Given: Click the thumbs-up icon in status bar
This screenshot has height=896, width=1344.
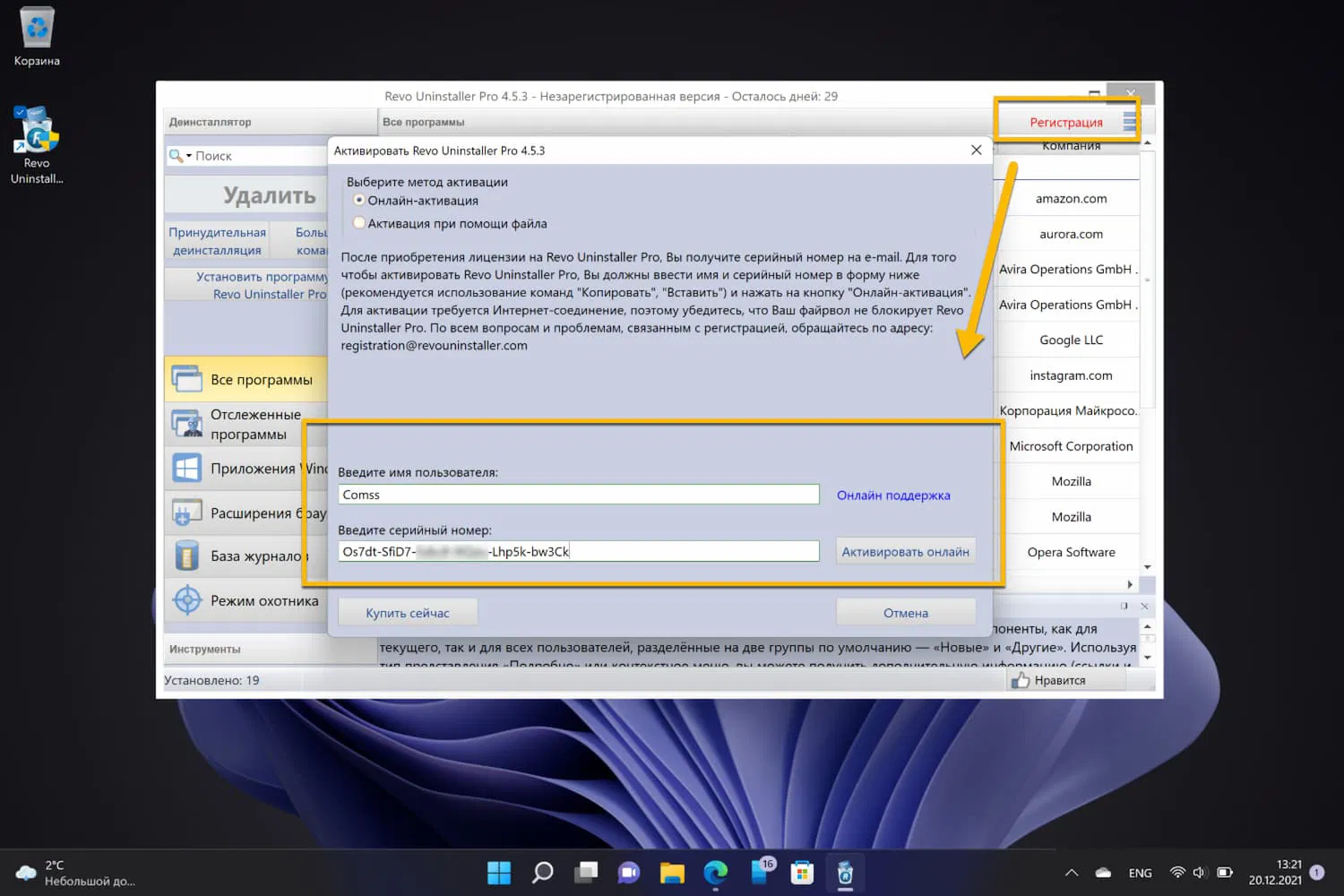Looking at the screenshot, I should [x=1020, y=680].
